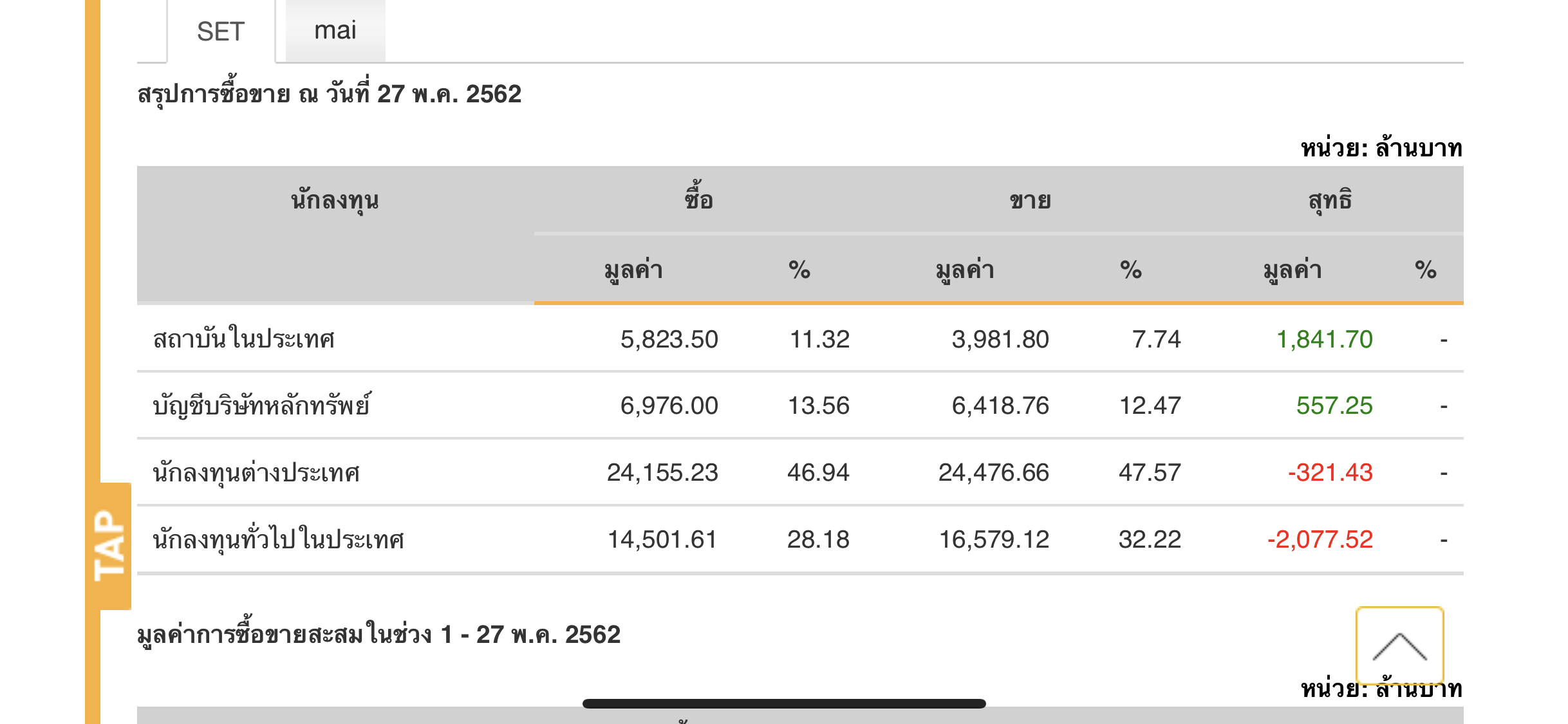
Task: Click the สุทธิ column header
Action: click(1330, 201)
